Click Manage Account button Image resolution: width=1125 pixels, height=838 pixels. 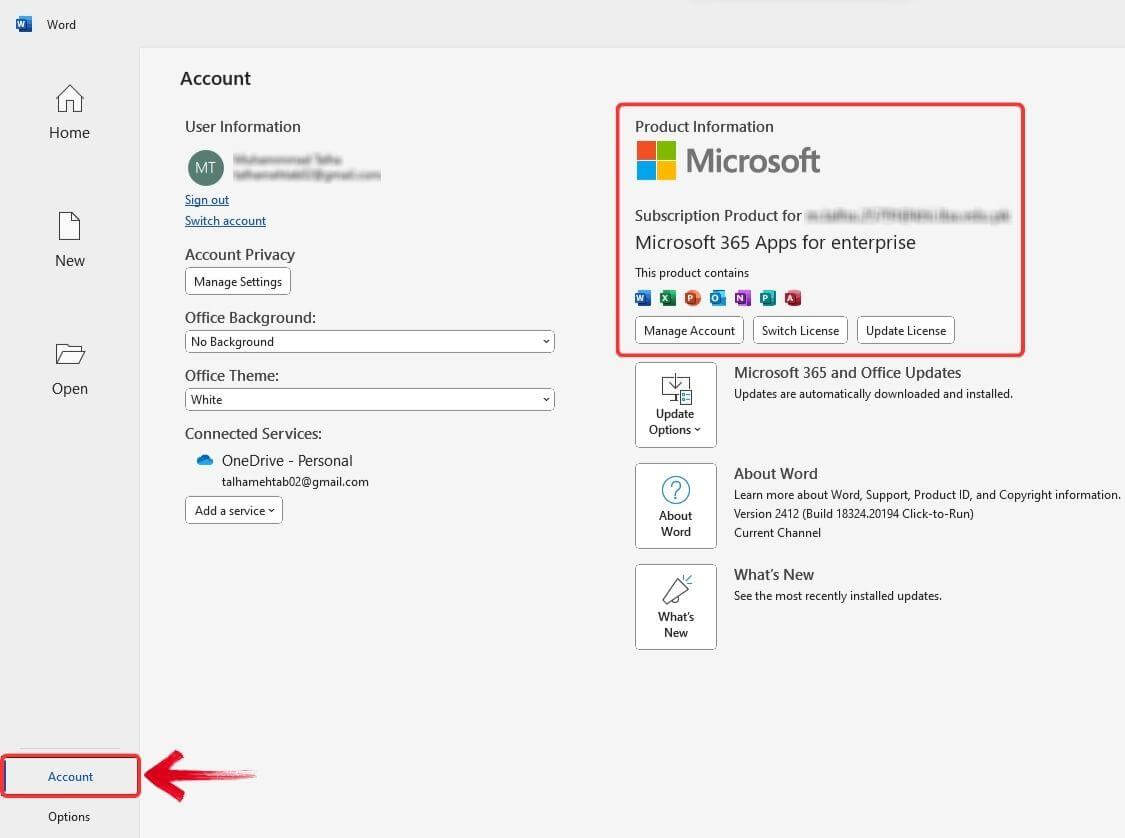[x=689, y=331]
